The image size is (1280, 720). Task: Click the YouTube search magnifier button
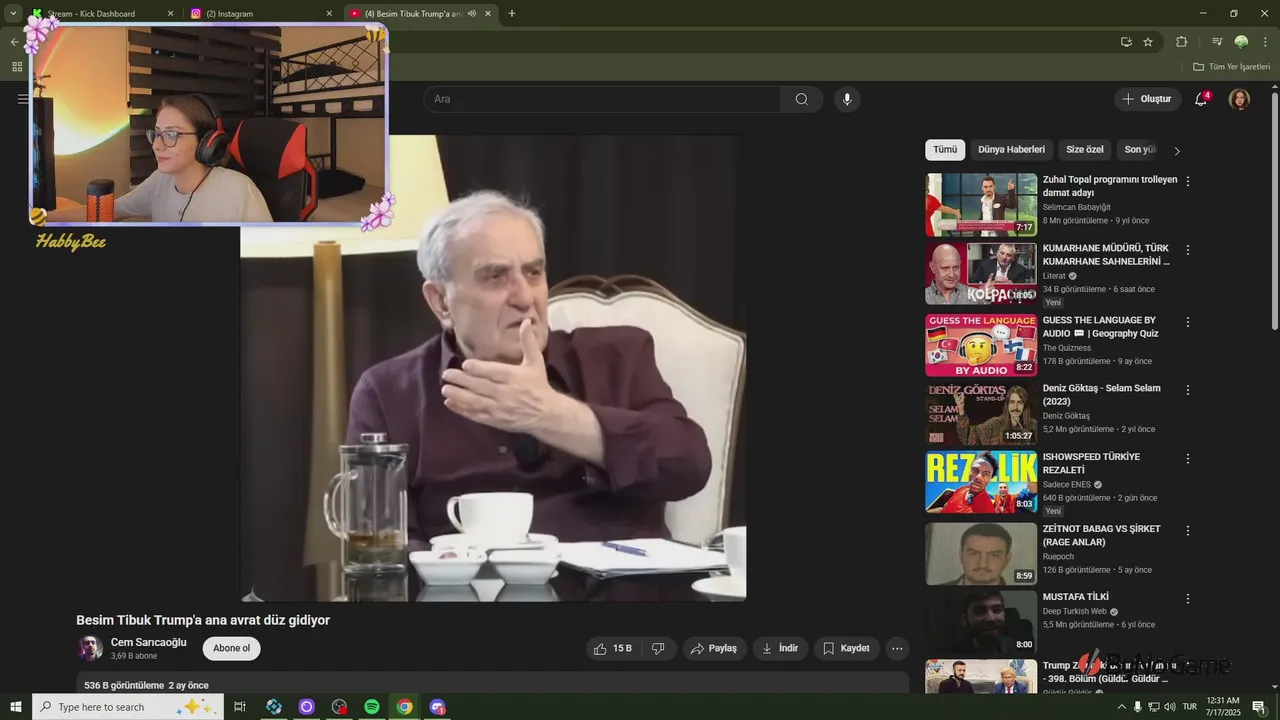(802, 99)
